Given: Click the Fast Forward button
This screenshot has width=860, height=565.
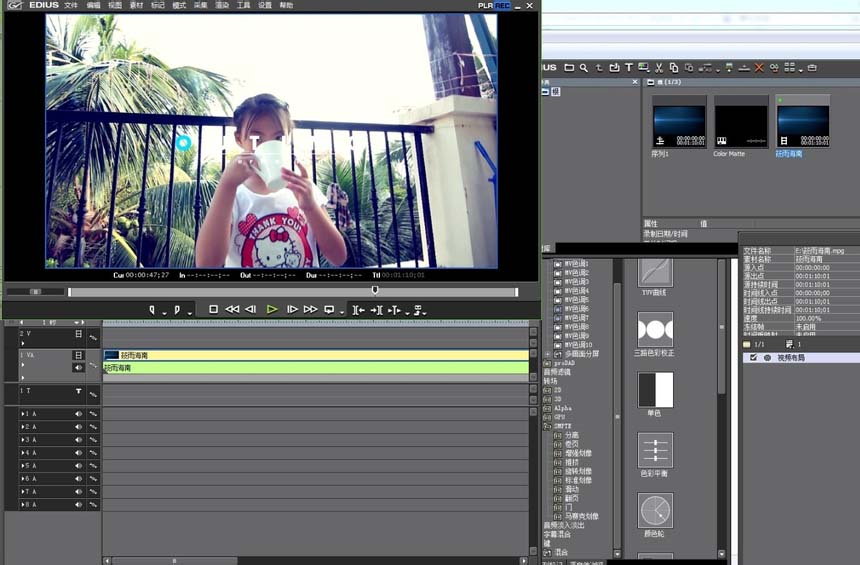Looking at the screenshot, I should click(310, 310).
